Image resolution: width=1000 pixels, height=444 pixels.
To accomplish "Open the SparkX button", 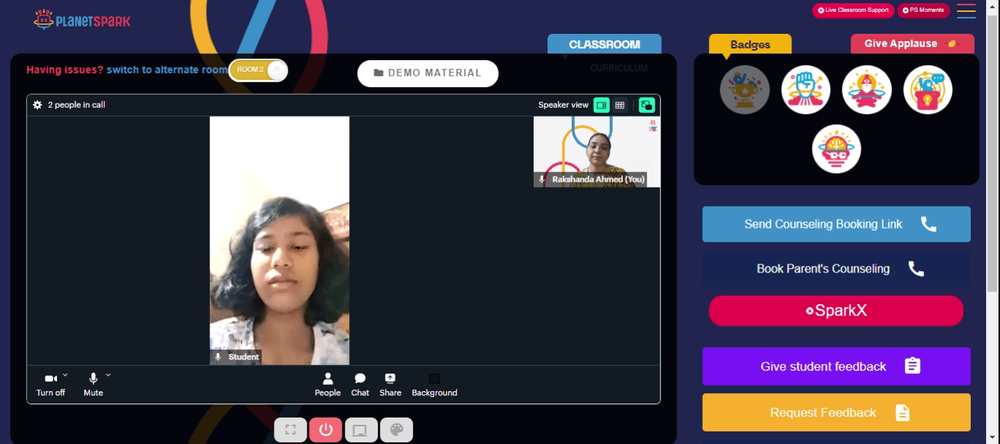I will [x=836, y=311].
